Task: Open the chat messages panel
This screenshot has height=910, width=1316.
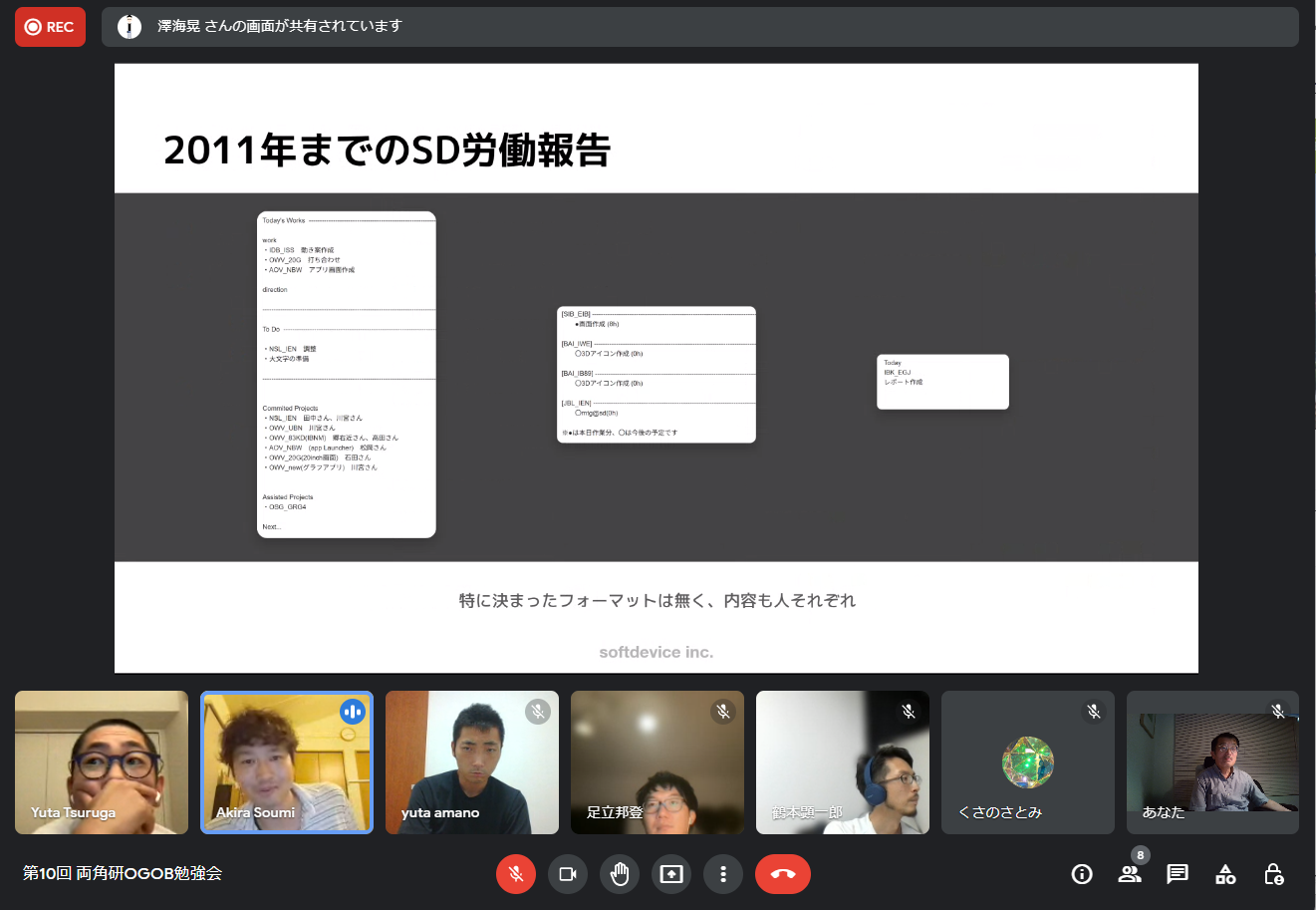Action: pos(1178,874)
